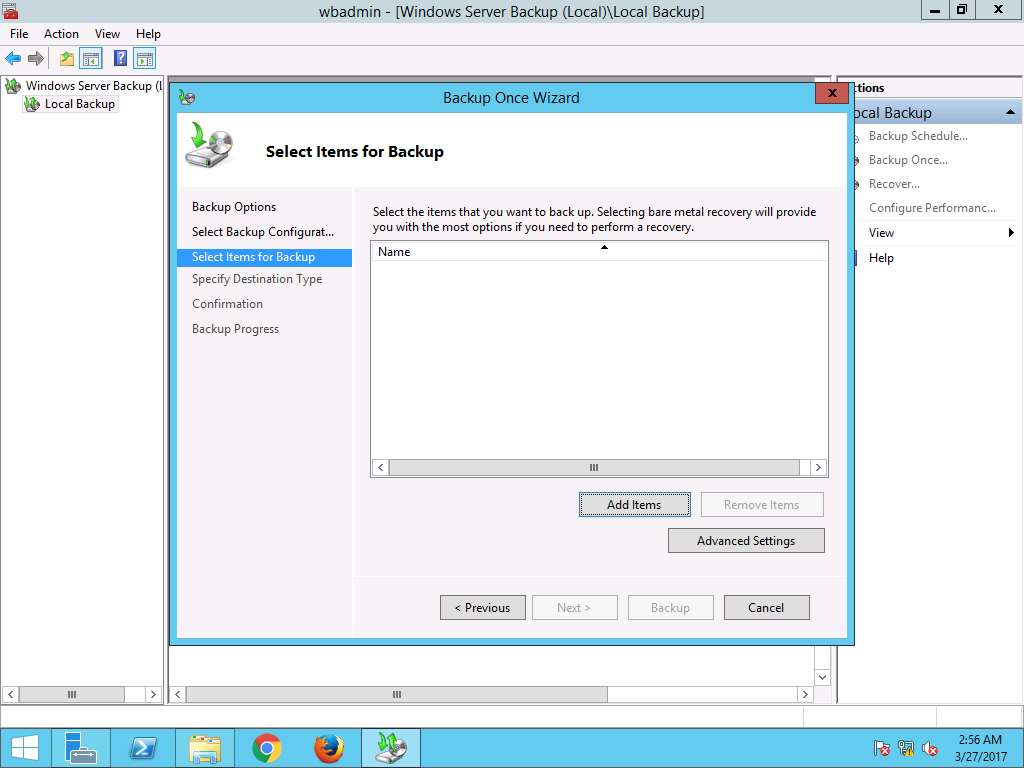Click main pane scroll right arrow
Image resolution: width=1024 pixels, height=768 pixels.
805,694
